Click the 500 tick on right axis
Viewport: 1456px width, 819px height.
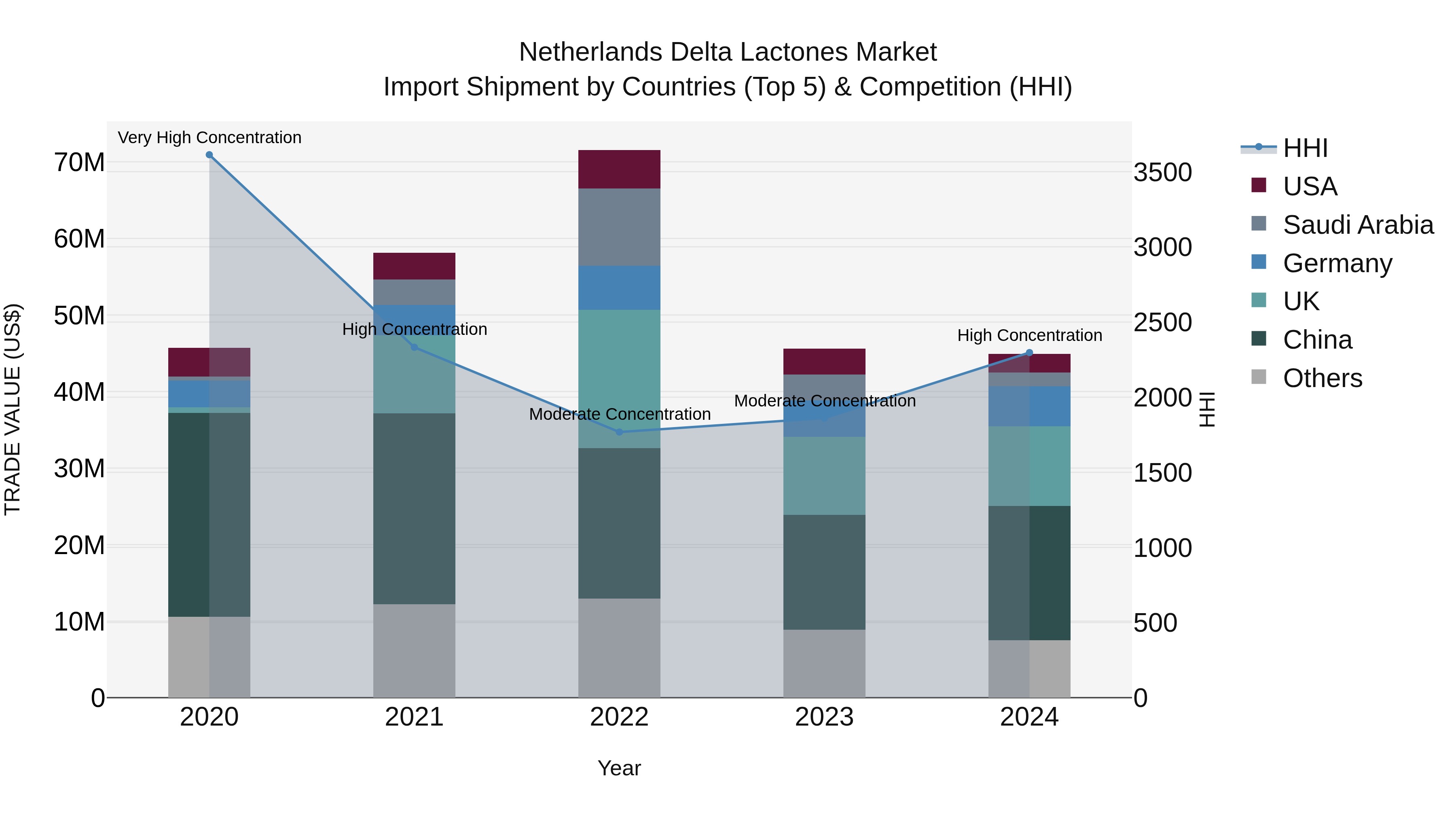pyautogui.click(x=1155, y=623)
